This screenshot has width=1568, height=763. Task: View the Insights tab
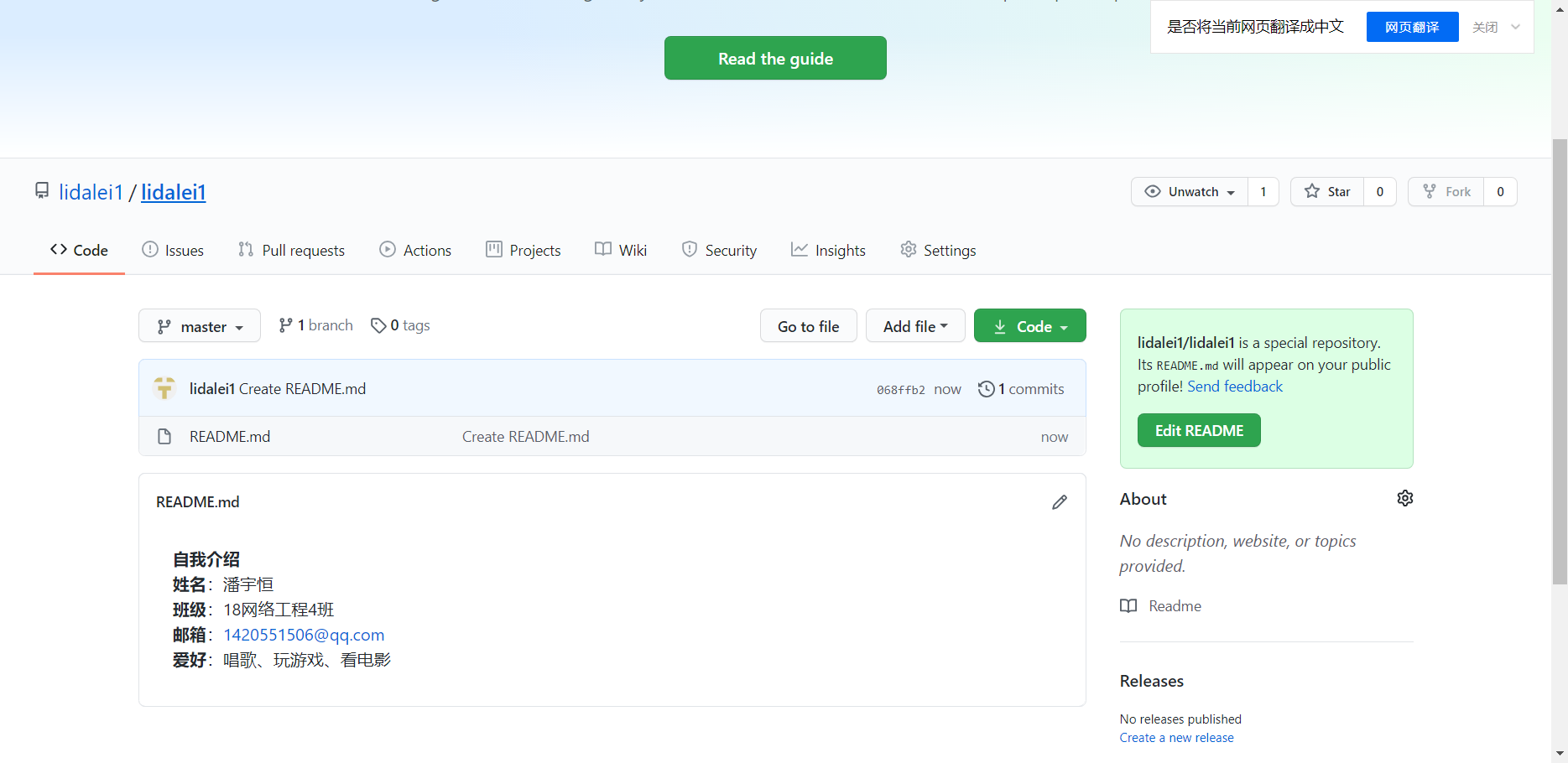[828, 250]
